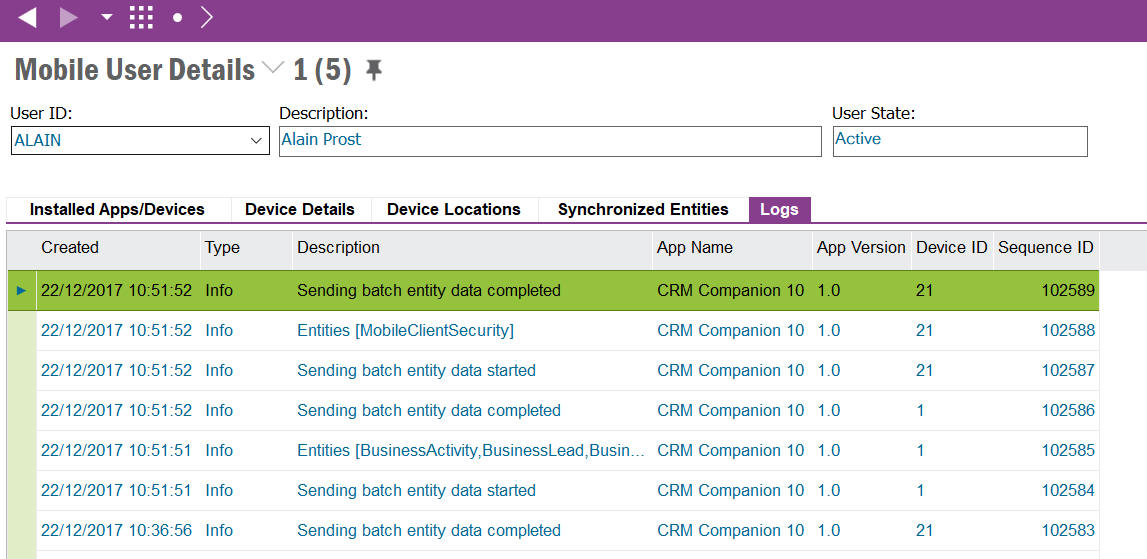Select the Entities [MobileClientSecurity] log row
Viewport: 1147px width, 559px height.
coord(405,330)
